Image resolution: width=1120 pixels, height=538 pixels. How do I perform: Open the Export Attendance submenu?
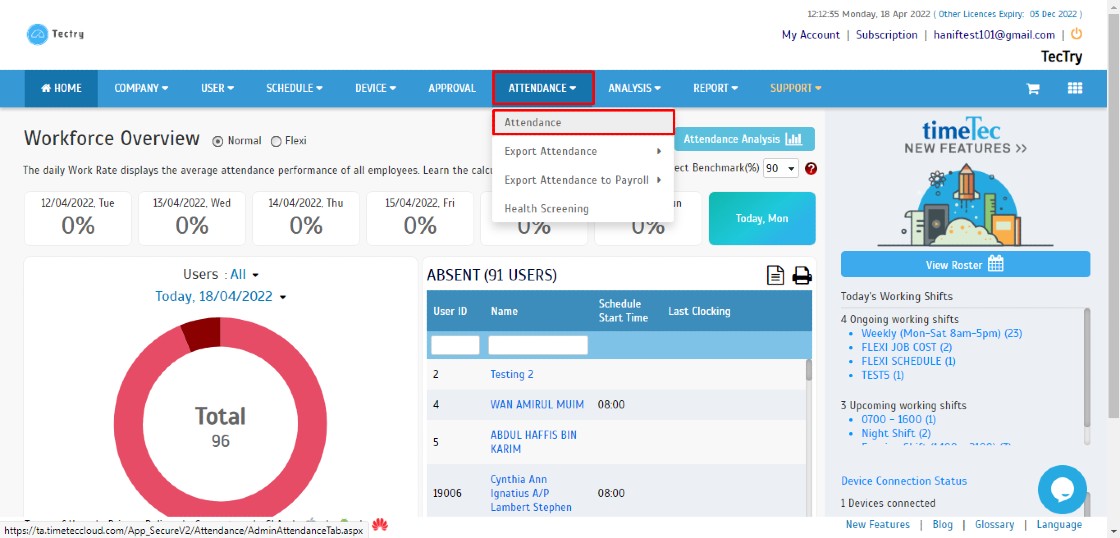[x=583, y=151]
